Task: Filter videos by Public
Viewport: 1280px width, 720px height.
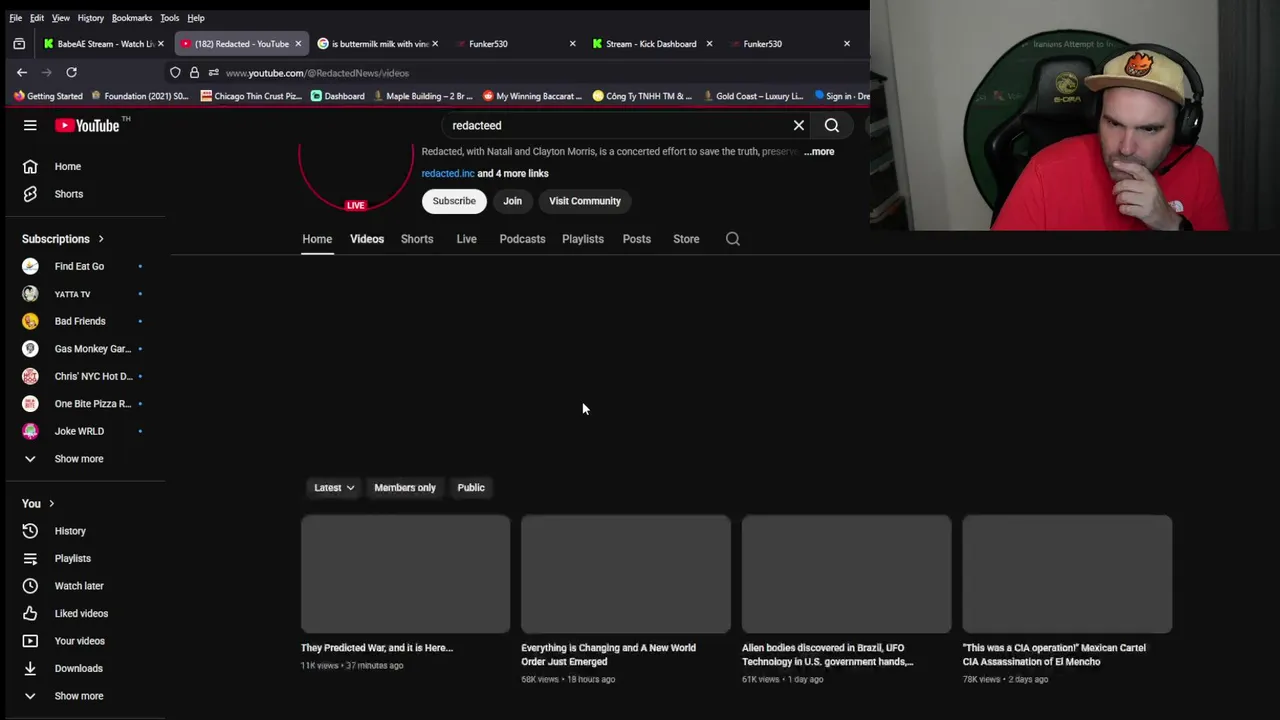Action: [471, 488]
